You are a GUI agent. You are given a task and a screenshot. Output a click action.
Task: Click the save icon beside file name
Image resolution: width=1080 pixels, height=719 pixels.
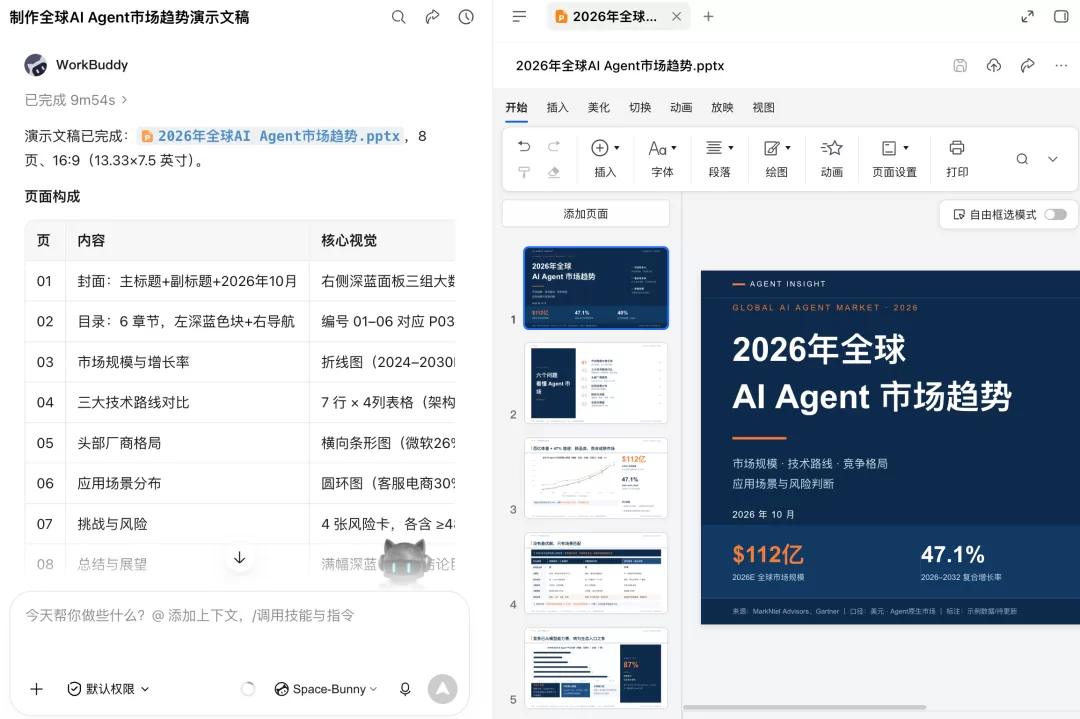[x=960, y=65]
